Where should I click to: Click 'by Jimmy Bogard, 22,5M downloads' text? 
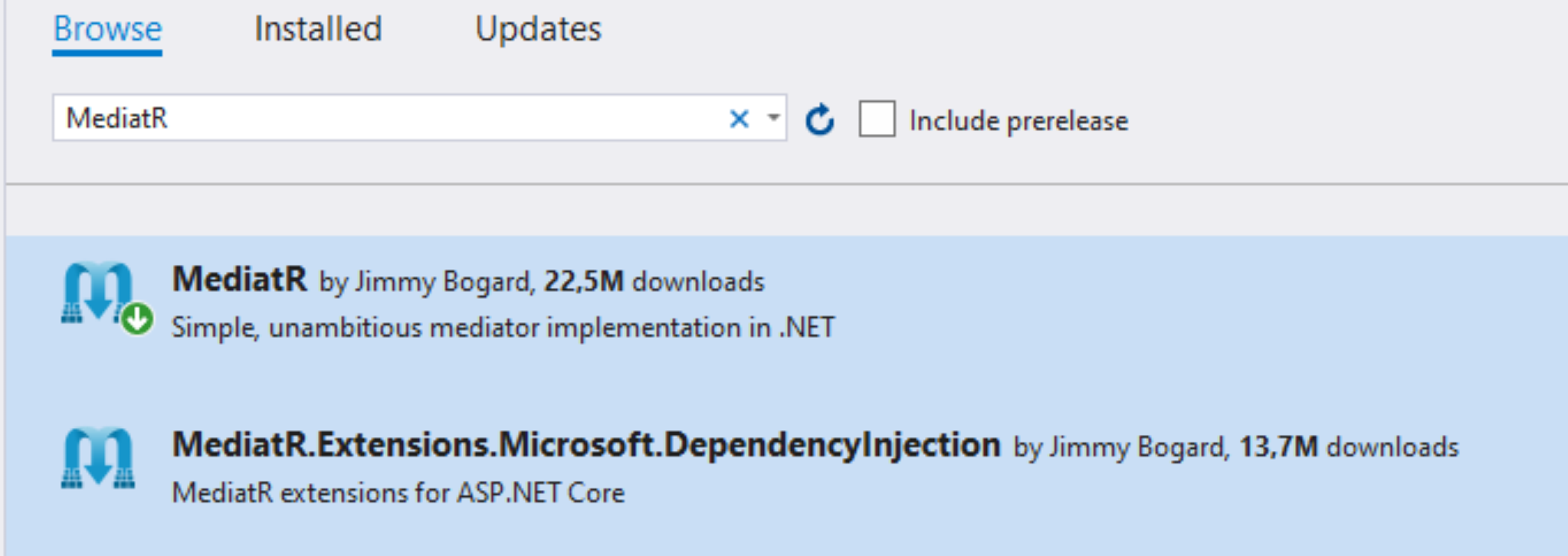542,282
